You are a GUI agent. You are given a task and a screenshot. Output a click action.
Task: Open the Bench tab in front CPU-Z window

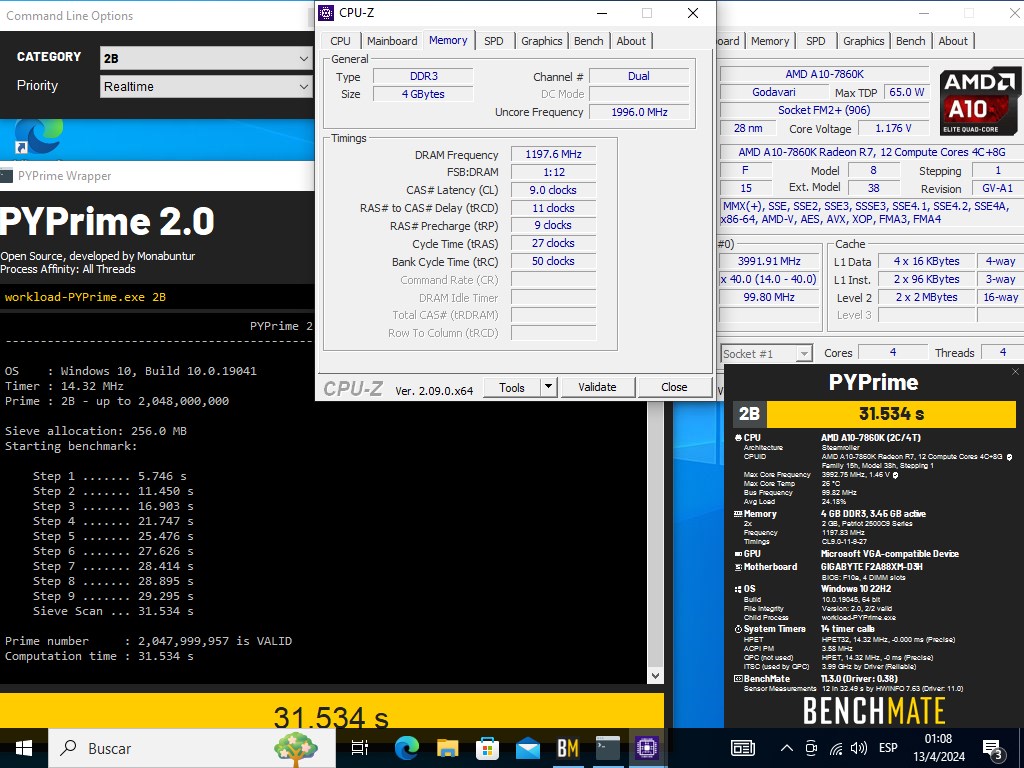588,40
